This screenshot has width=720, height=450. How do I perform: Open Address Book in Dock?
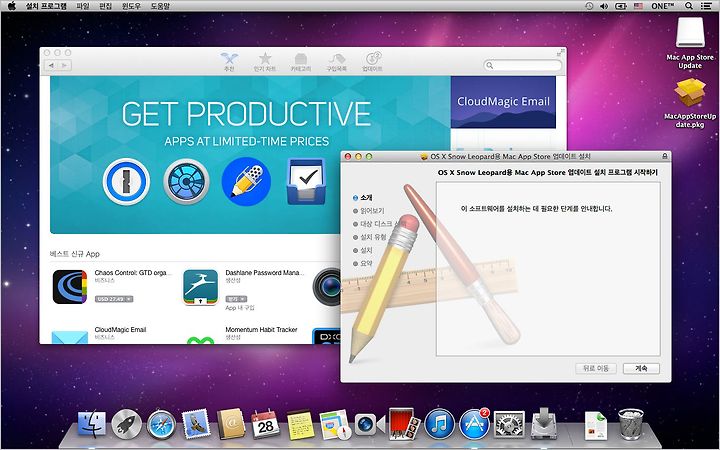tap(231, 423)
